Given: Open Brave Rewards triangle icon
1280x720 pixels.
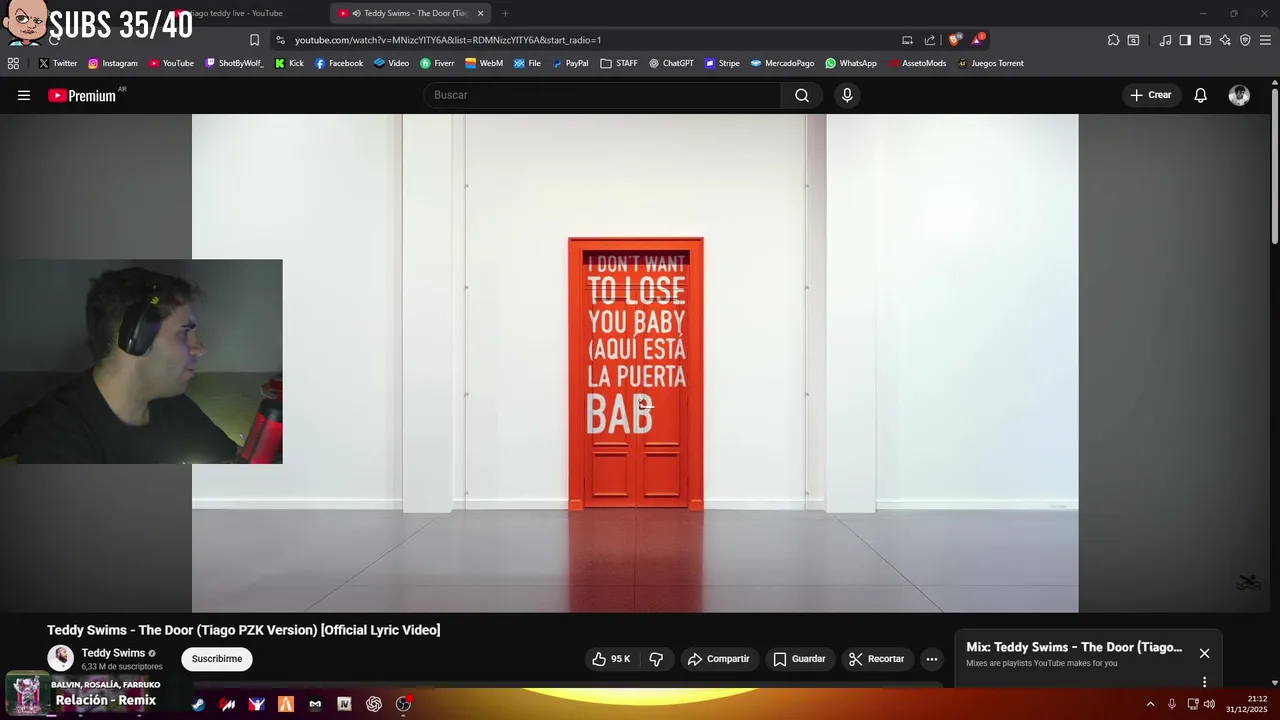Looking at the screenshot, I should (x=978, y=40).
